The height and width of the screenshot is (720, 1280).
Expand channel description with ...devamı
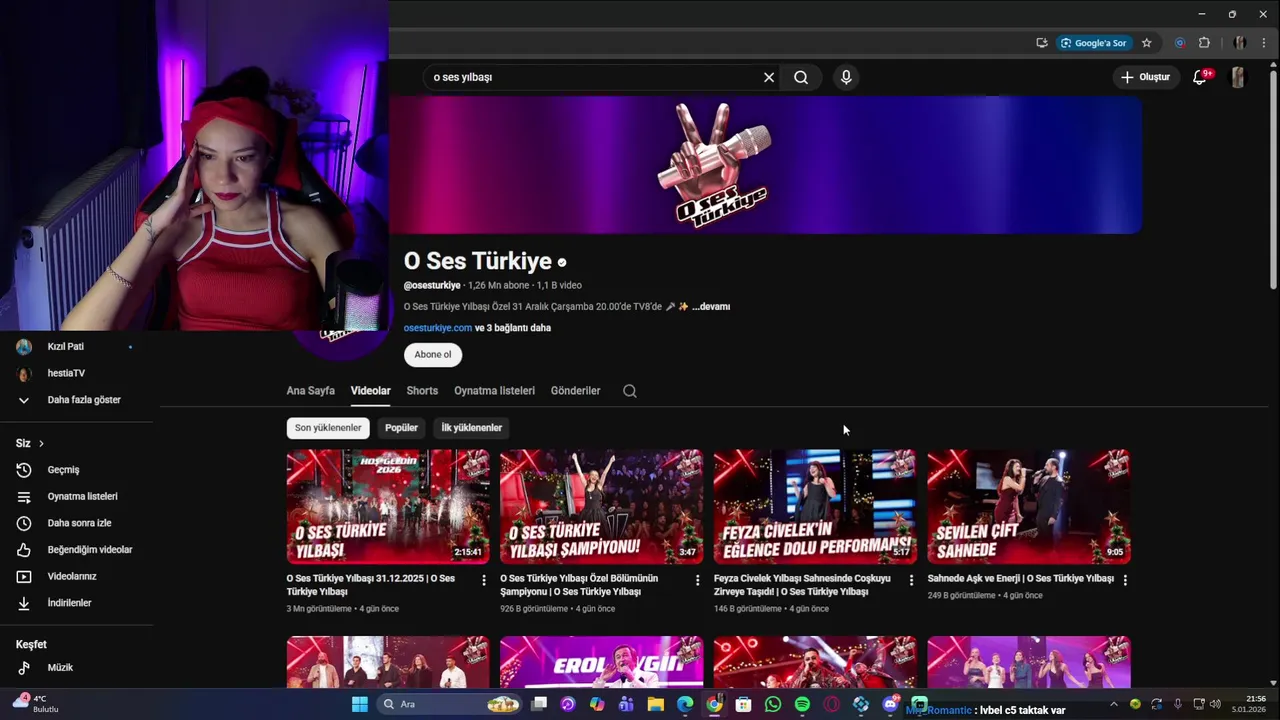[711, 307]
